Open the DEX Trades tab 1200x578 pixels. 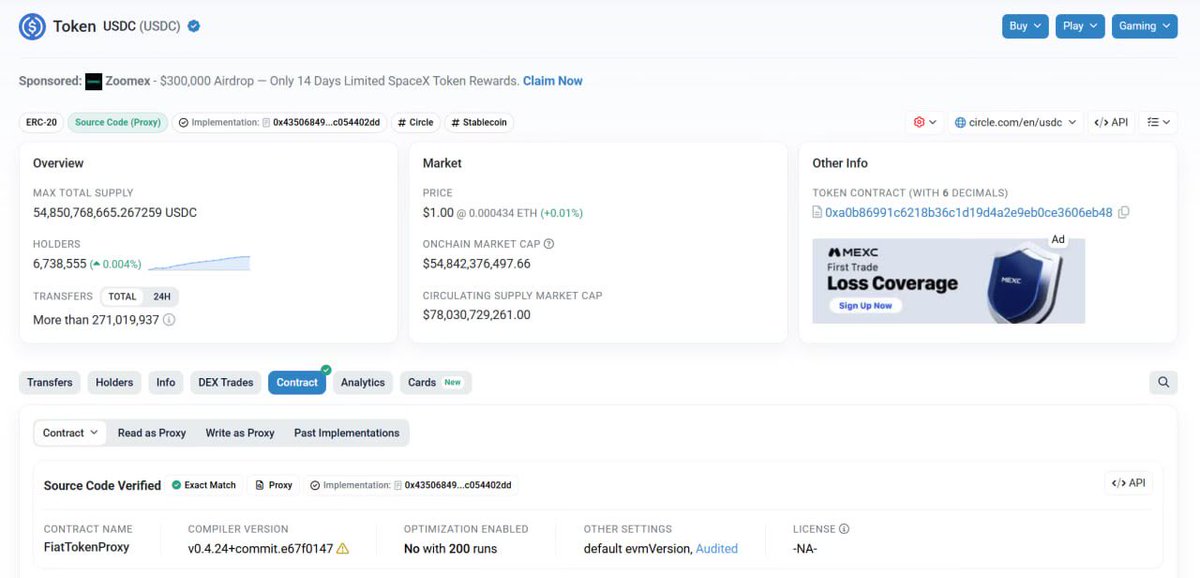[x=226, y=382]
